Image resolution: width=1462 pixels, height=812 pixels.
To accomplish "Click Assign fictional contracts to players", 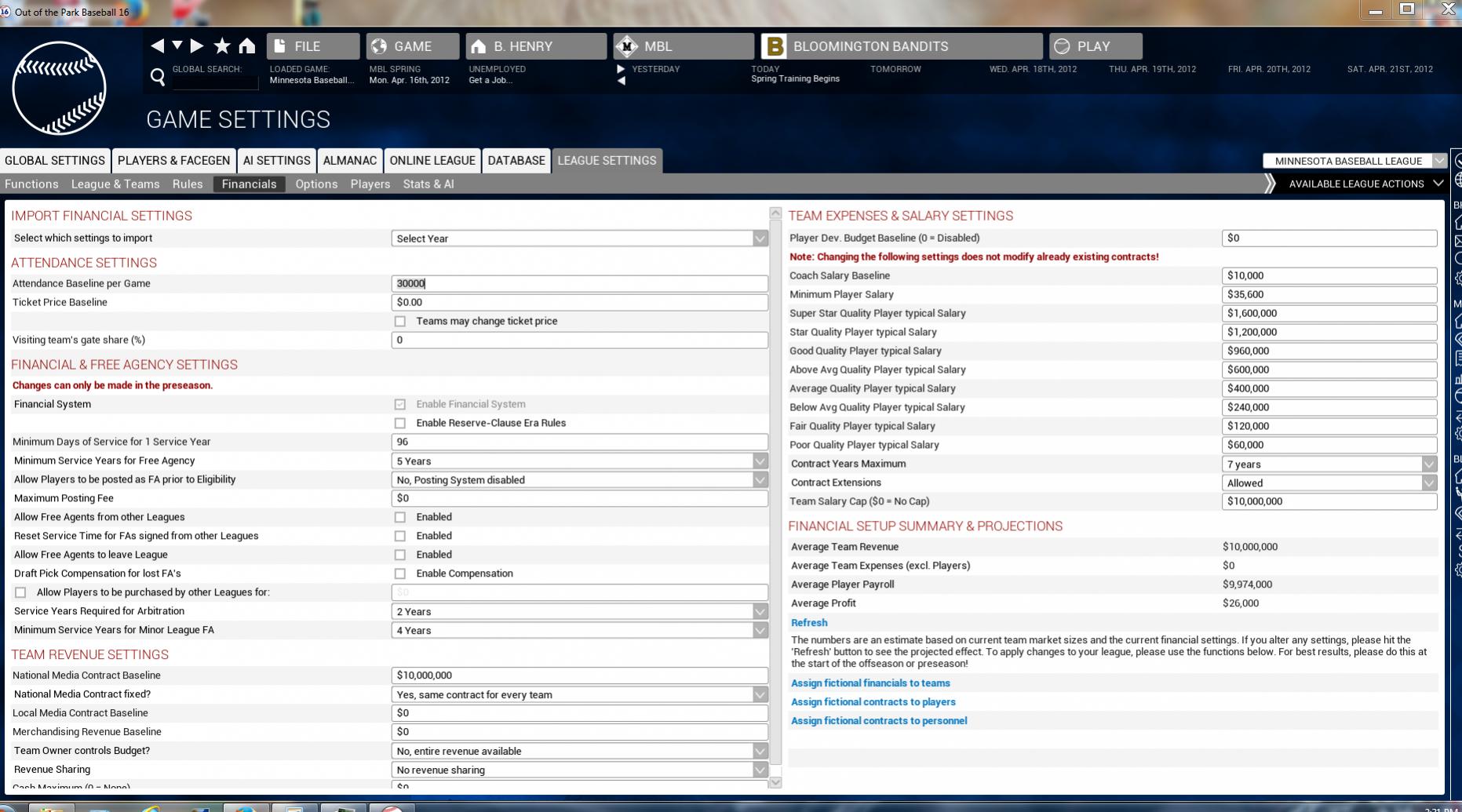I will click(x=873, y=702).
